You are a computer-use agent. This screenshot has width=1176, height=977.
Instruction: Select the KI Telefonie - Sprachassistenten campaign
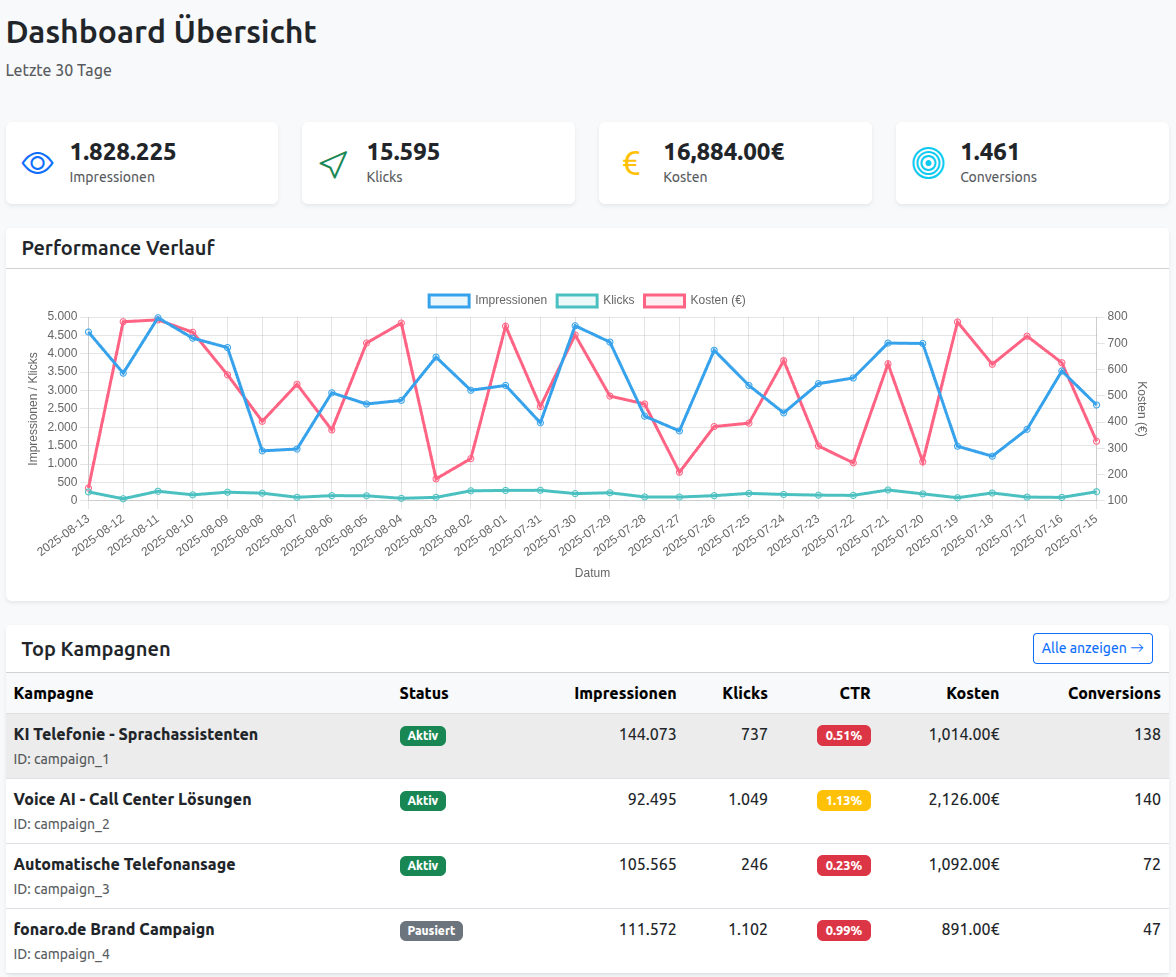(x=135, y=734)
